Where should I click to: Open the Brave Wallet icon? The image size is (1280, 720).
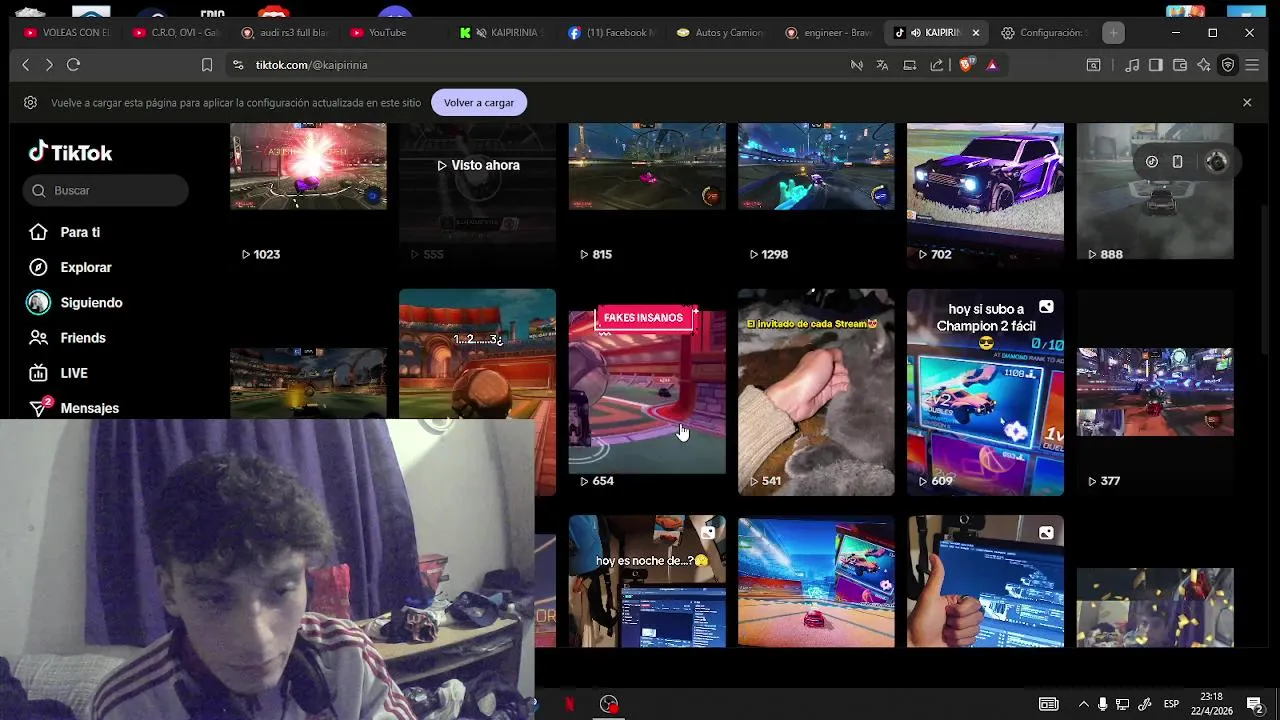[x=1180, y=65]
